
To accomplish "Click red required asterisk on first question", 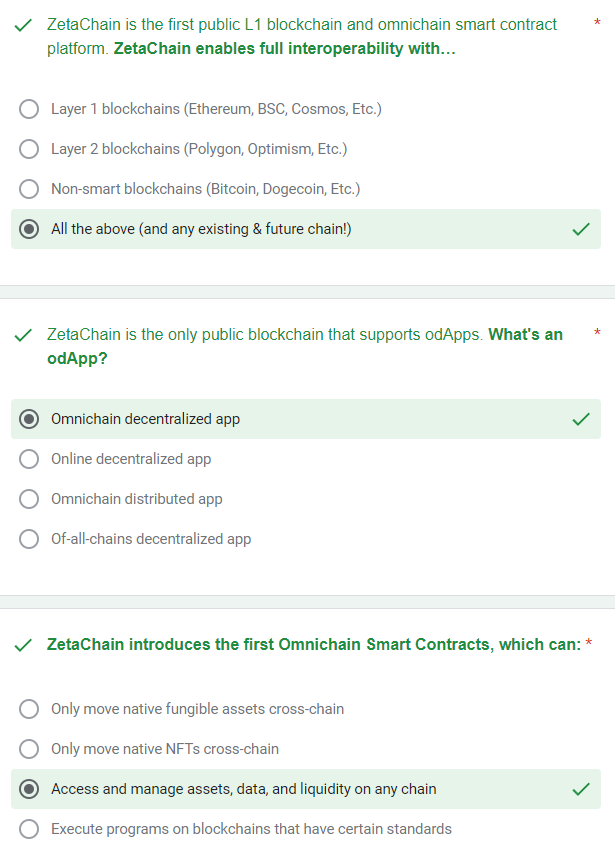I will point(597,23).
